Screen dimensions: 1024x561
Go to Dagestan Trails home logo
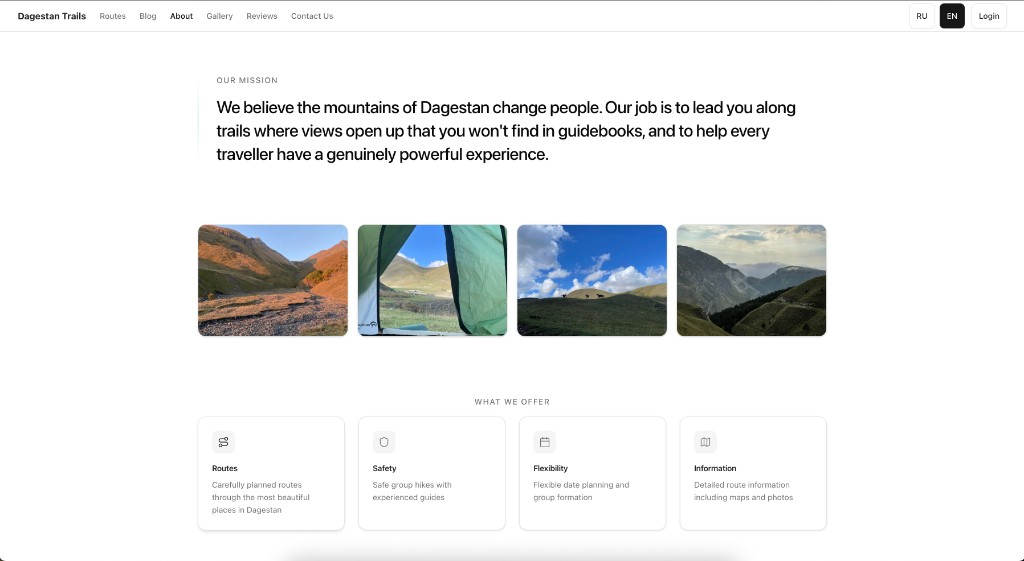point(52,16)
